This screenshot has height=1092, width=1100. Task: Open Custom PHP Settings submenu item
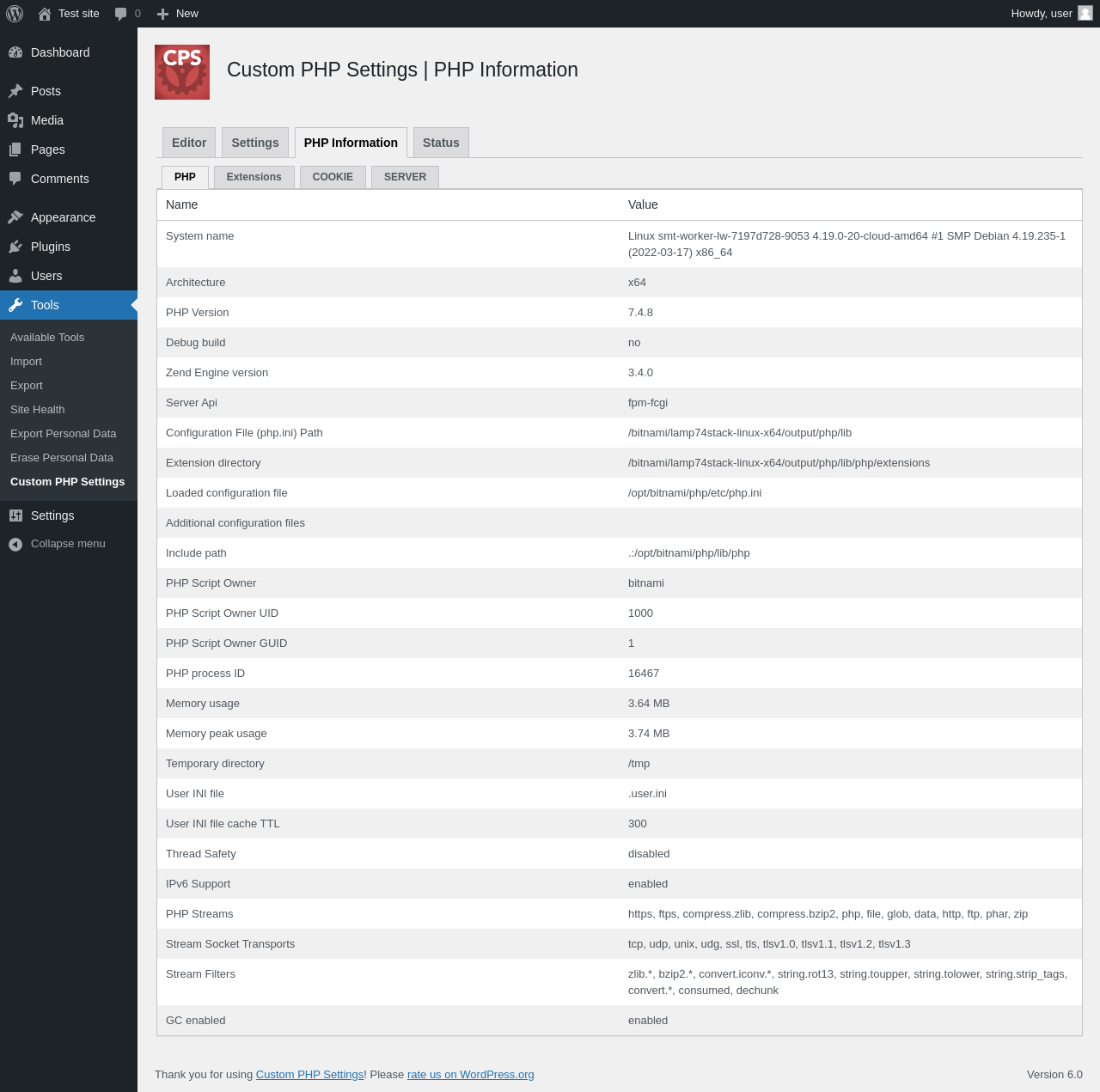click(69, 482)
